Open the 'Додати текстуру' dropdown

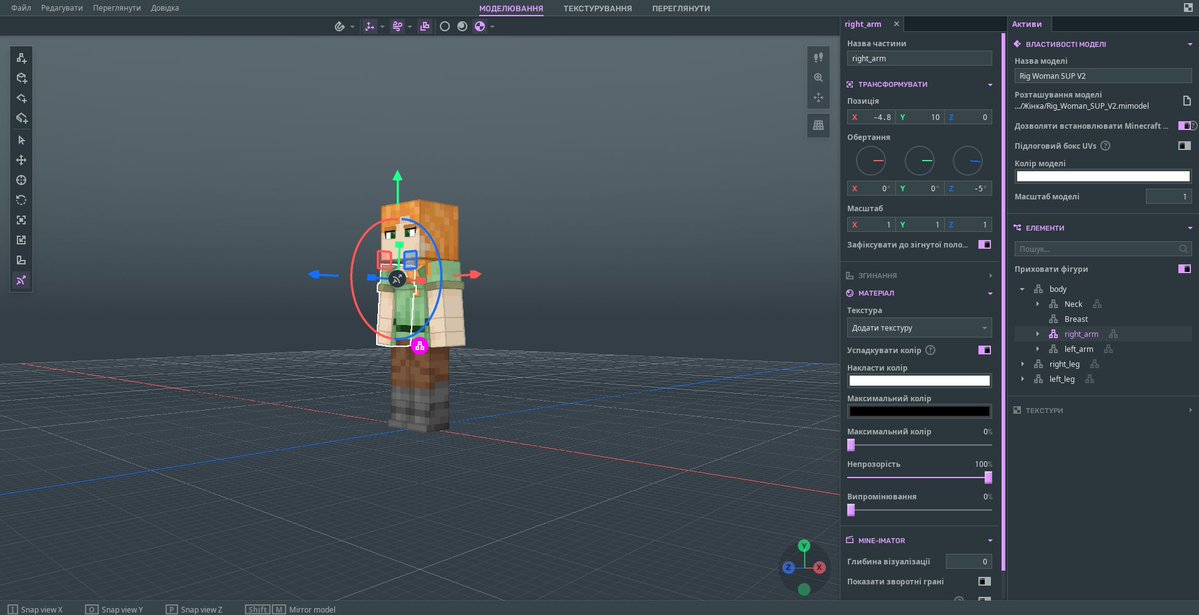click(x=918, y=327)
